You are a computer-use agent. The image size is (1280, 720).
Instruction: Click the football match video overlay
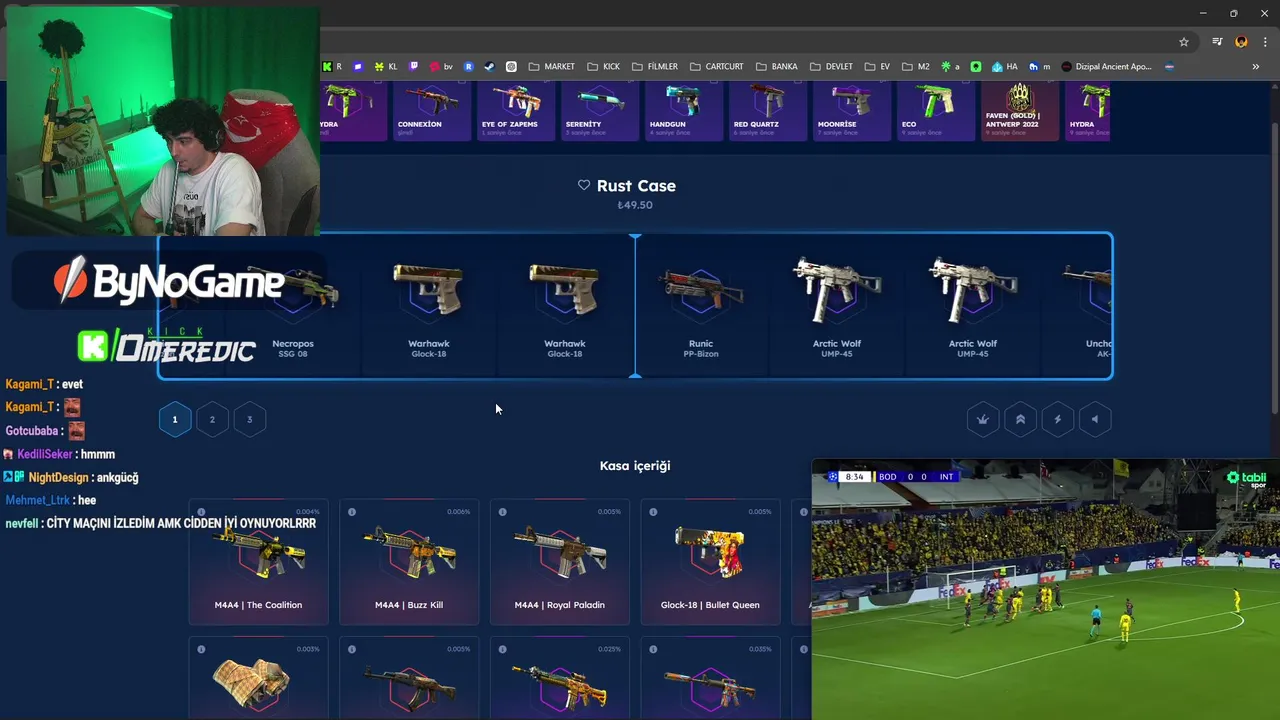coord(1045,589)
